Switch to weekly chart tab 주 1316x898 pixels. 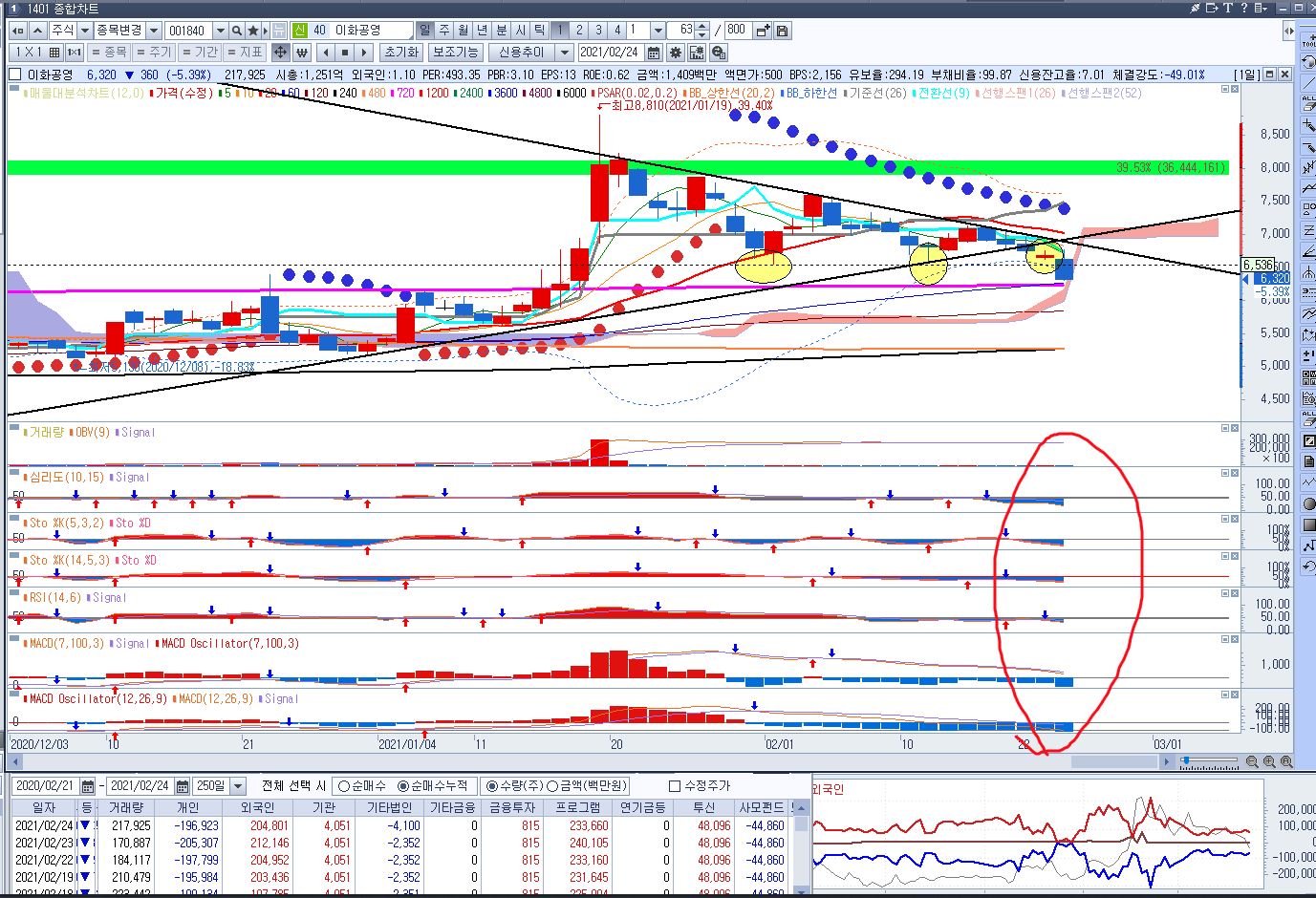[444, 31]
